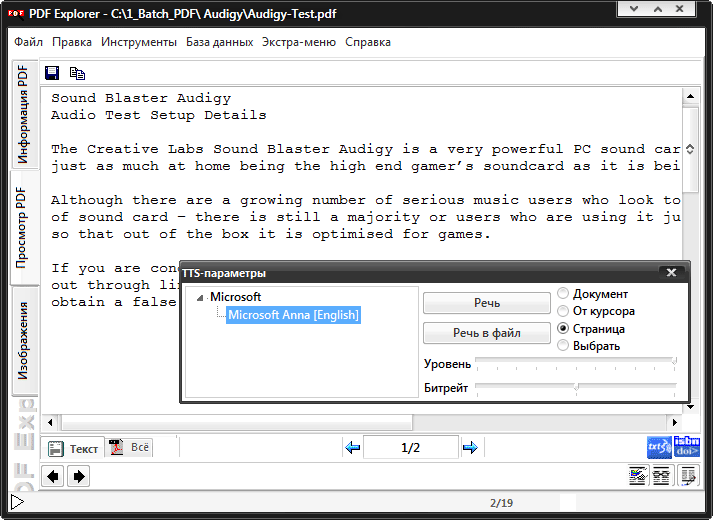Click horizontal scrollbar left arrow

click(50, 423)
